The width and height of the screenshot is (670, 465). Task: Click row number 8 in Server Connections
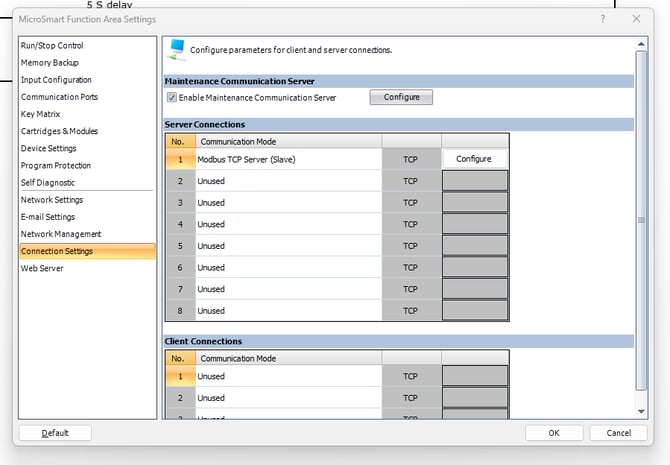point(180,311)
